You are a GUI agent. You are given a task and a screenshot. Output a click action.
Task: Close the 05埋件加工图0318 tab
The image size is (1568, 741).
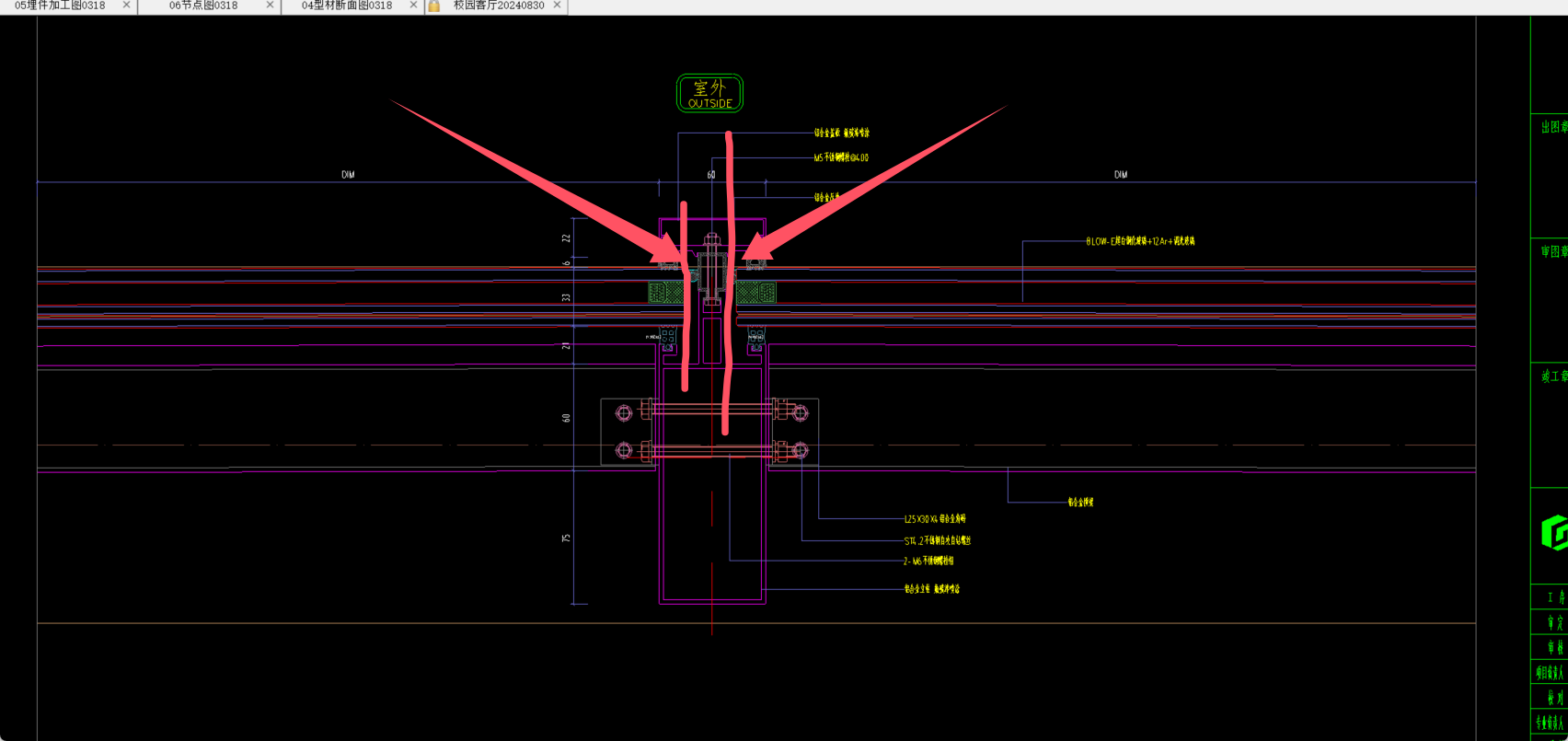(x=127, y=6)
